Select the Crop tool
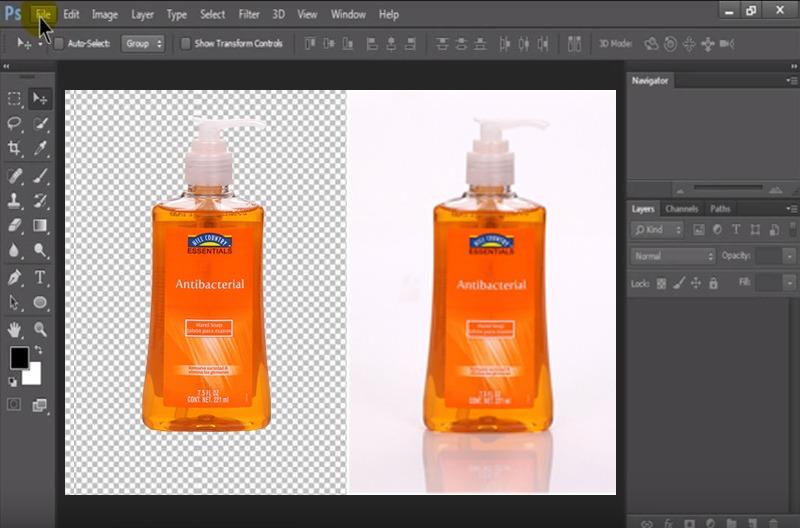 14,148
